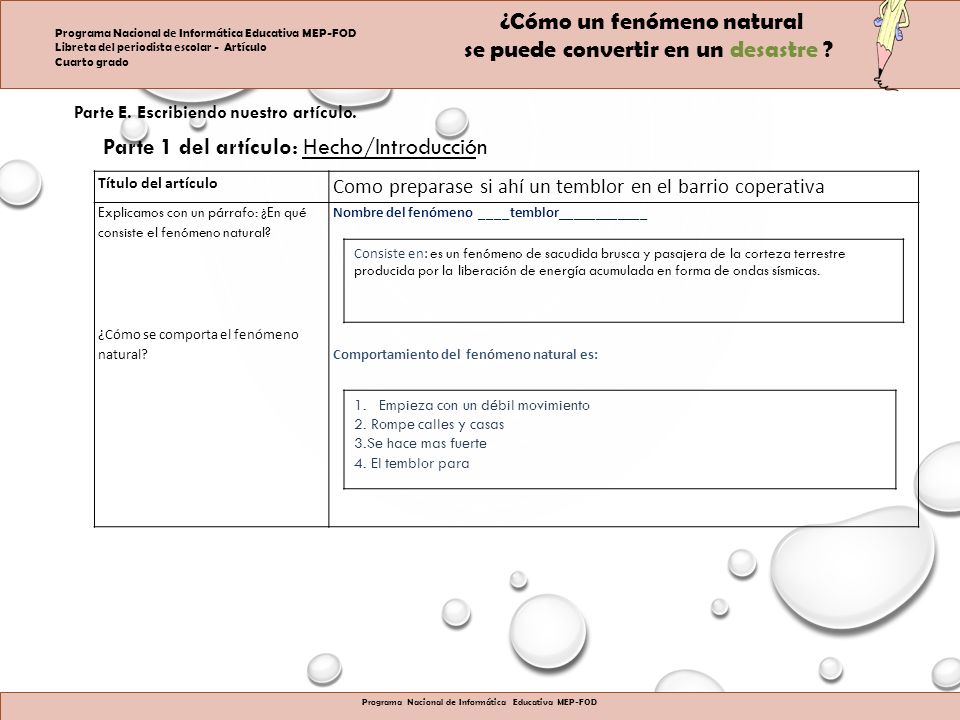Click the 'Consiste en:' description text box
Viewport: 960px width, 720px height.
pyautogui.click(x=623, y=280)
